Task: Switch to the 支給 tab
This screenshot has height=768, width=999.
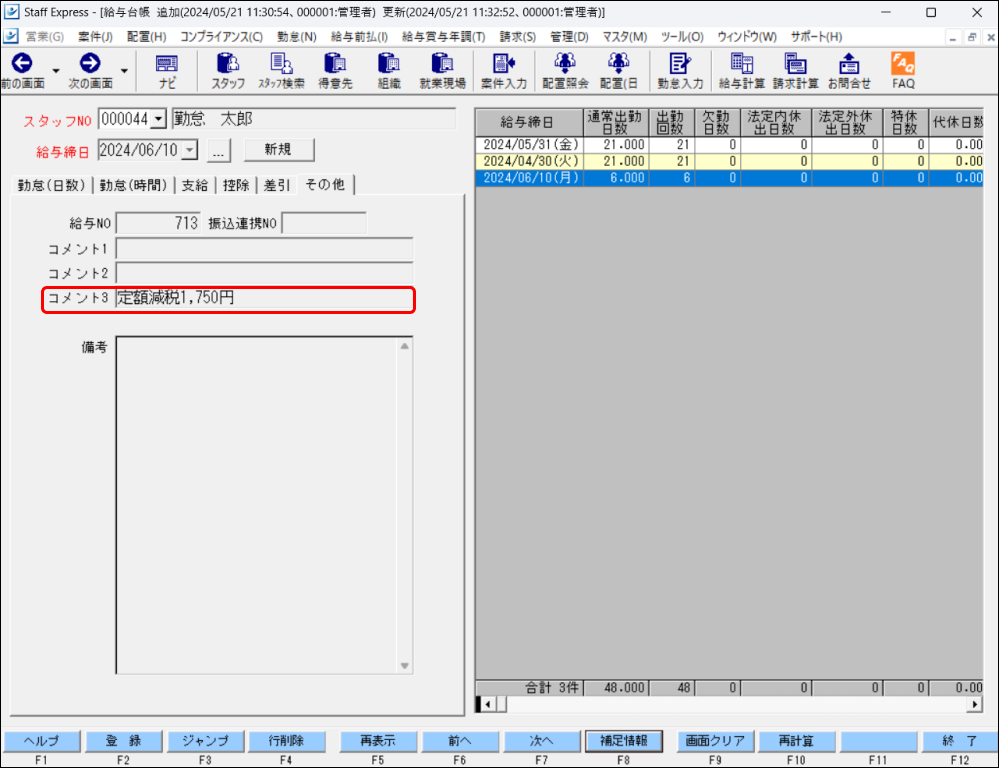Action: [x=195, y=185]
